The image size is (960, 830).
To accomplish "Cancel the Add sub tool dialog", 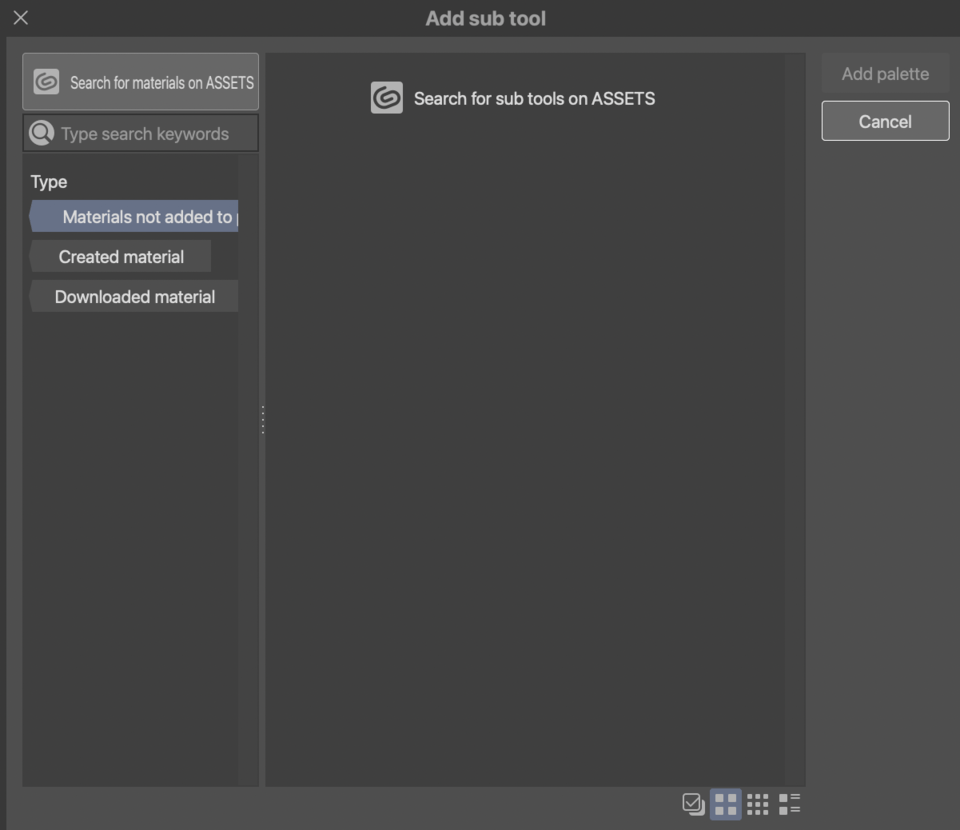I will [x=885, y=121].
